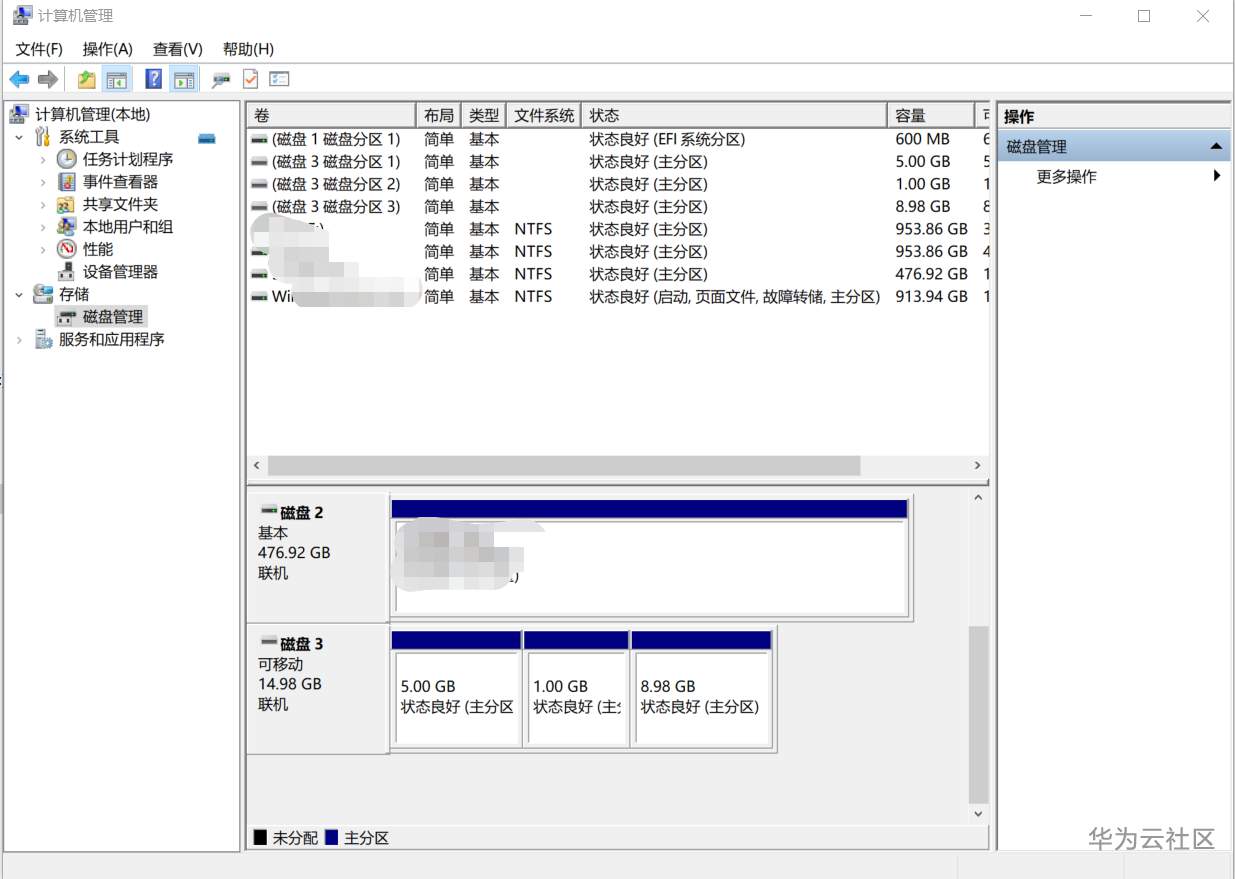Click the disk connect/rescan toolbar icon
Screen dimensions: 1235x879
(220, 79)
